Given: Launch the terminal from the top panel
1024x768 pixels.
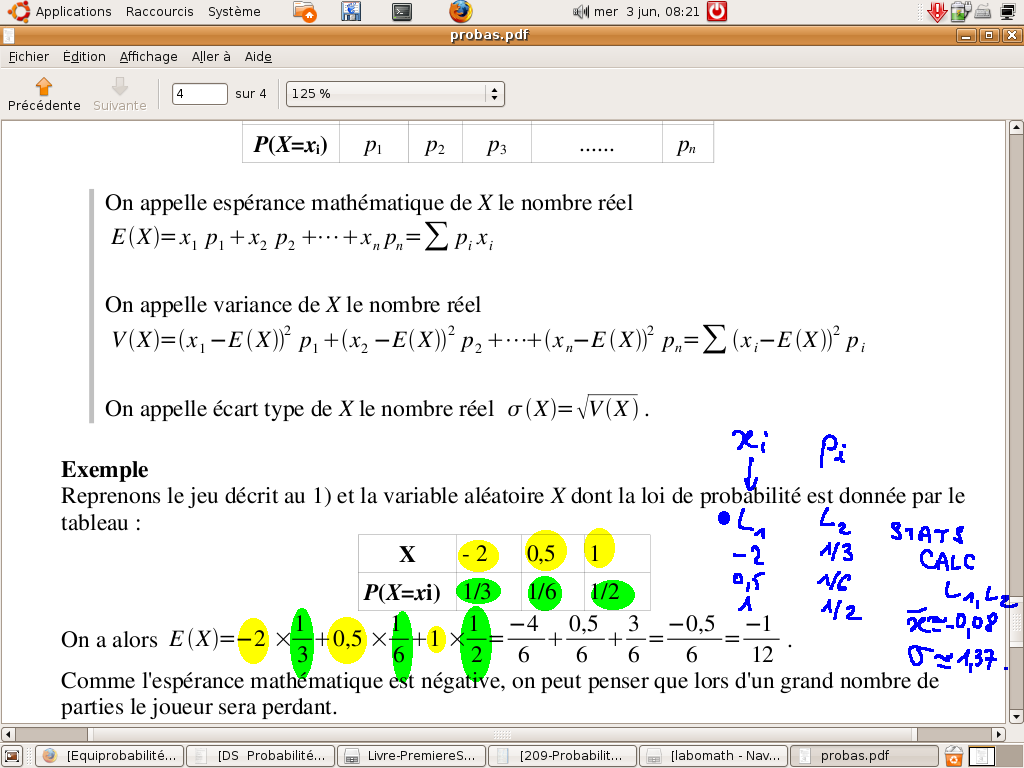Looking at the screenshot, I should pyautogui.click(x=402, y=12).
